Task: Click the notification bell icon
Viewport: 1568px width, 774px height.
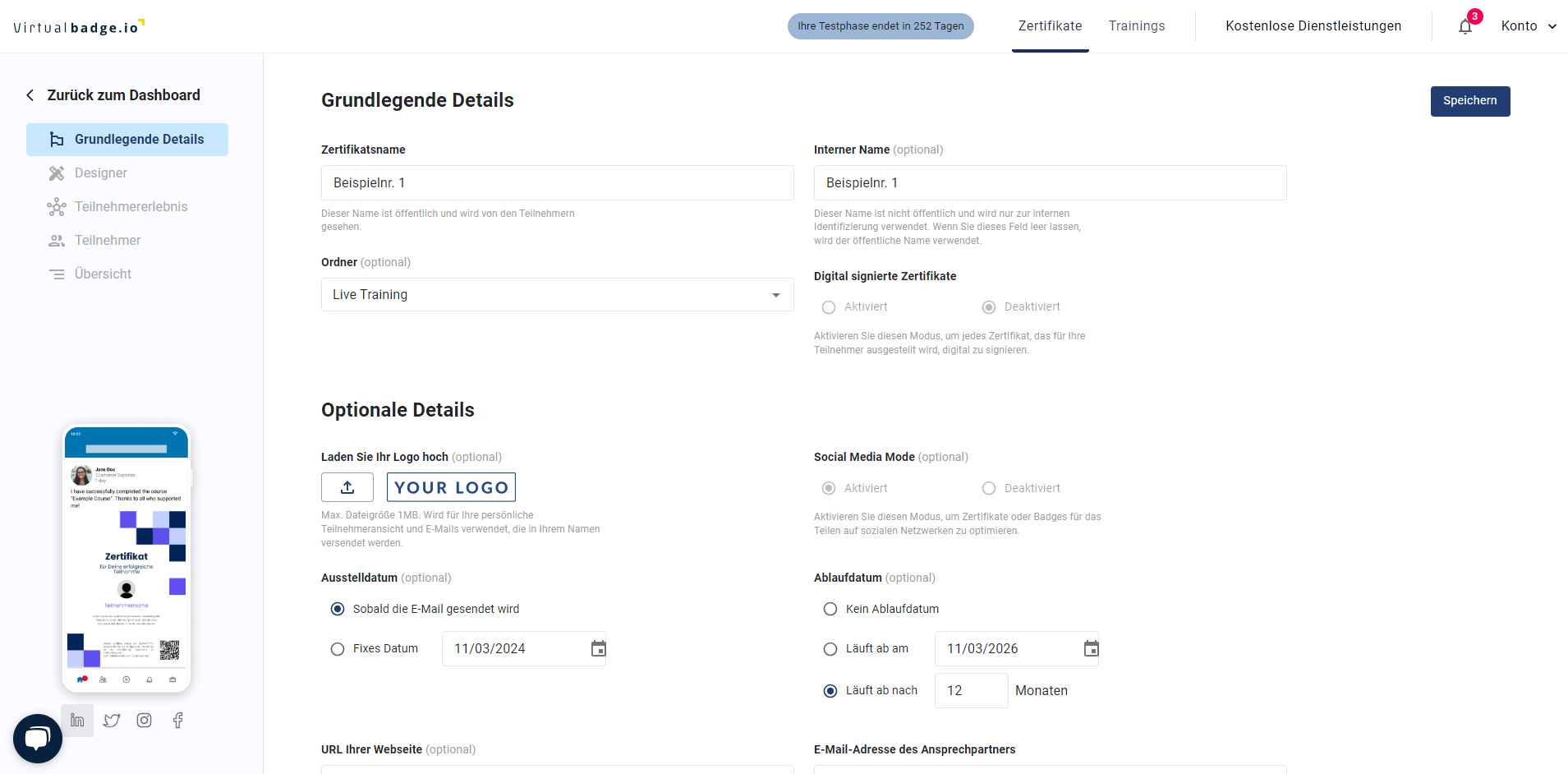Action: click(x=1465, y=27)
